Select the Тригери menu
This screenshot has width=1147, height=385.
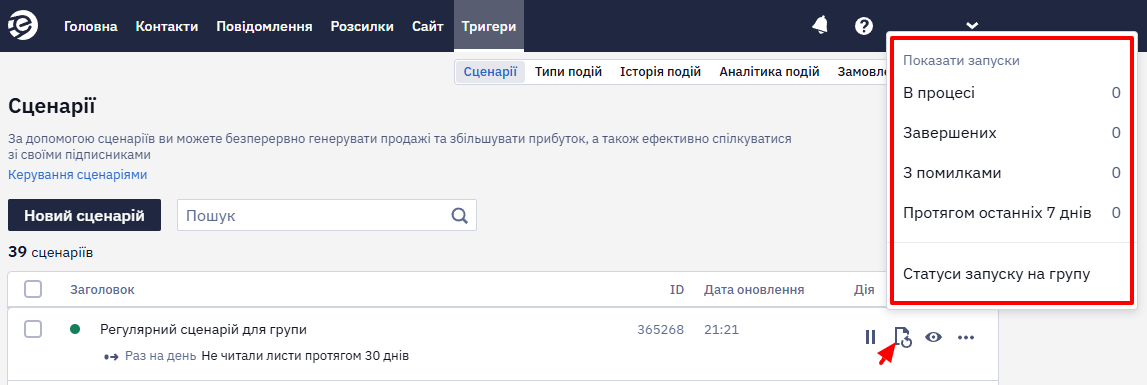(489, 26)
